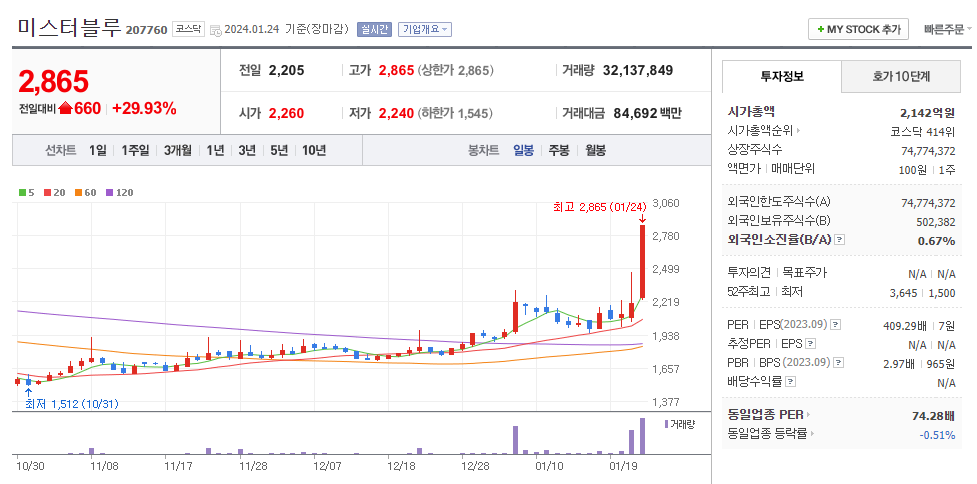977x484 pixels.
Task: Click the purple 거래량 legend swatch
Action: 666,424
